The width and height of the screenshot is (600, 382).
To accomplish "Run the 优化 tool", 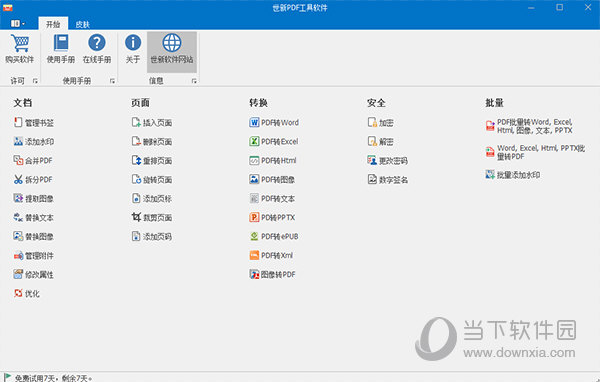I will coord(27,294).
